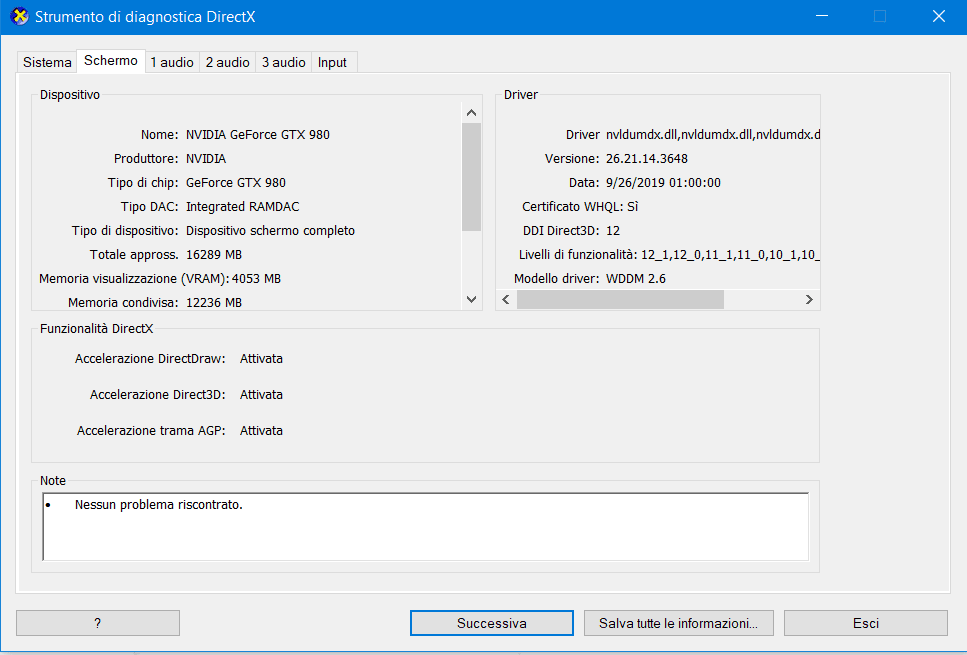Click down arrow of Dispositivo scrollbar

(x=472, y=299)
